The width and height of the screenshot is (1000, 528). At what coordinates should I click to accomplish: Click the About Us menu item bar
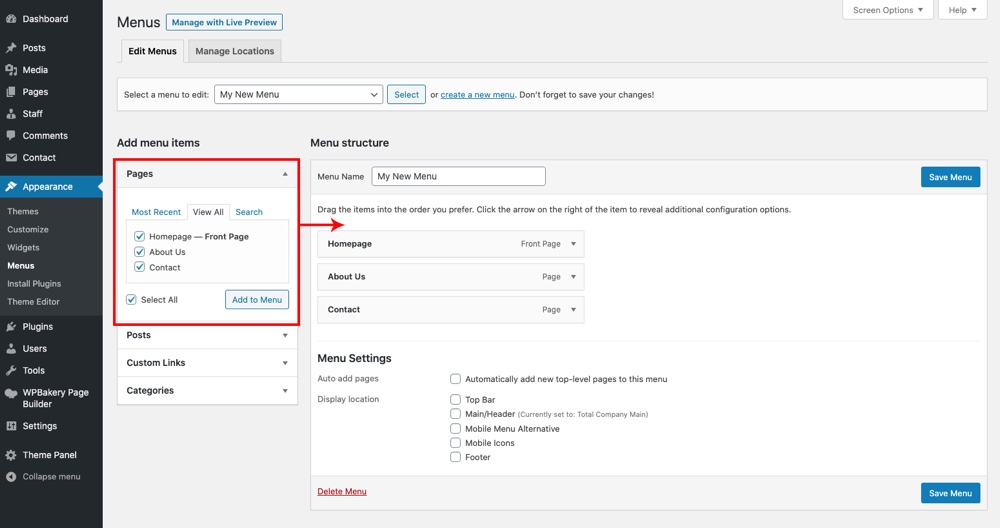point(451,277)
